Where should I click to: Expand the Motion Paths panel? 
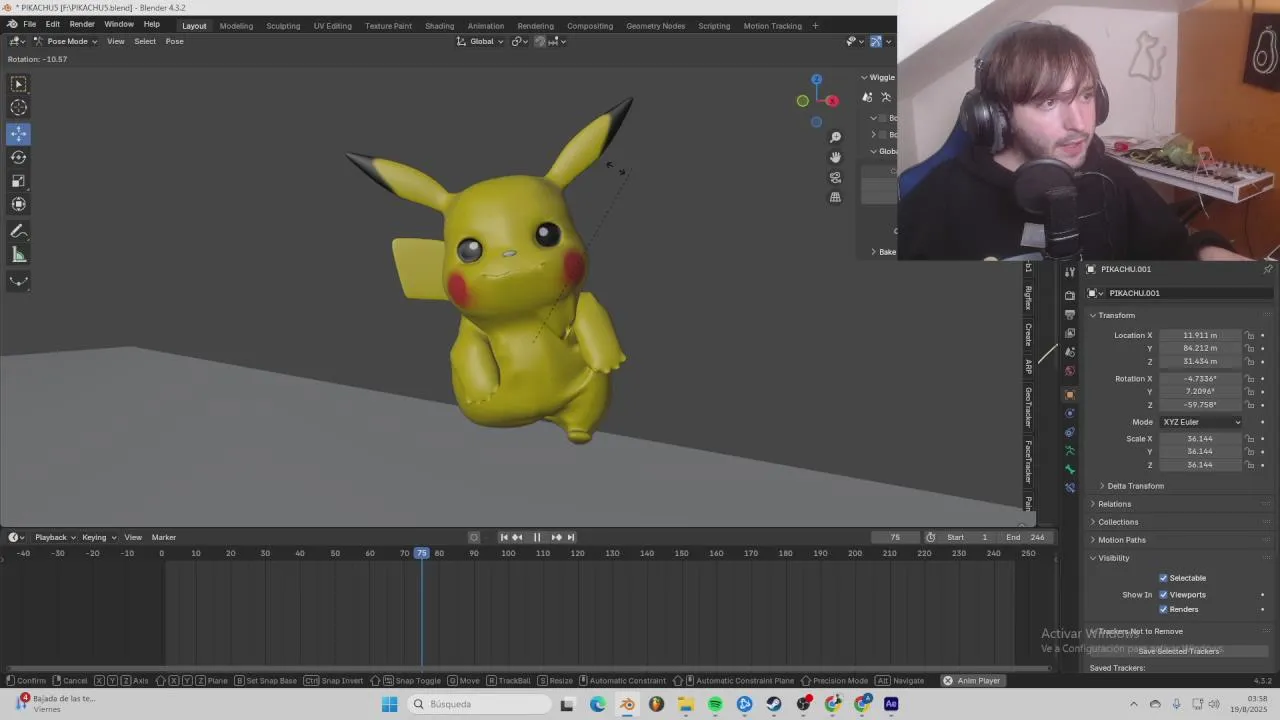pyautogui.click(x=1121, y=540)
